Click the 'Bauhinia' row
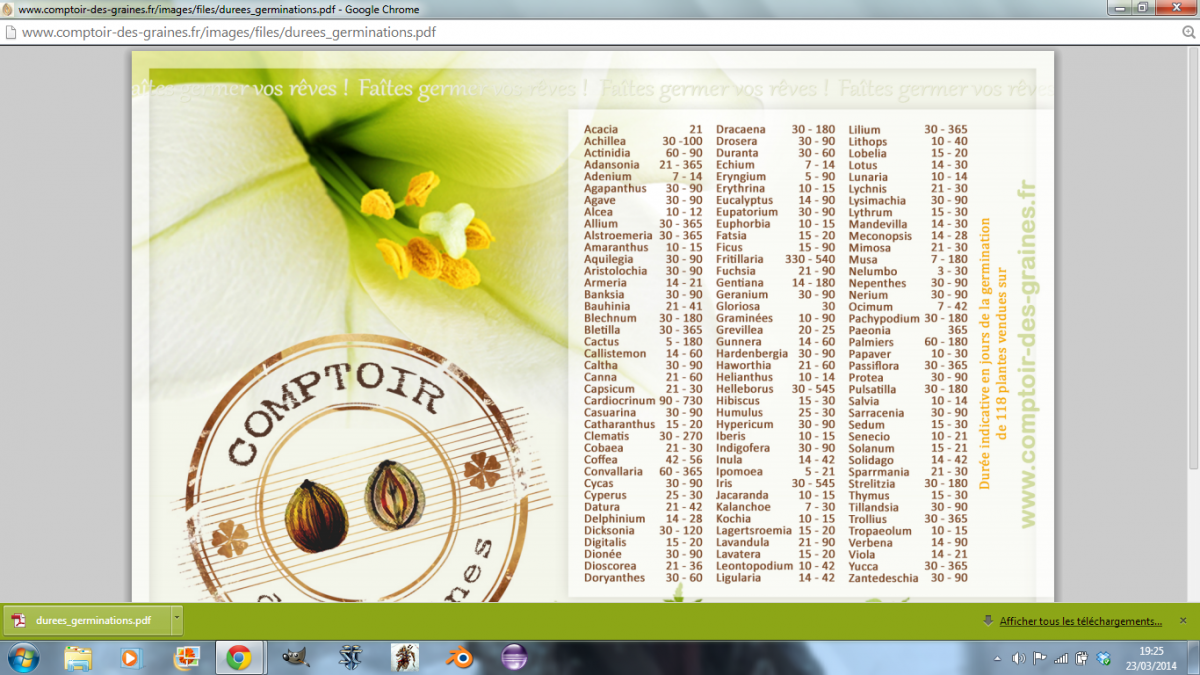This screenshot has height=675, width=1200. pyautogui.click(x=643, y=306)
